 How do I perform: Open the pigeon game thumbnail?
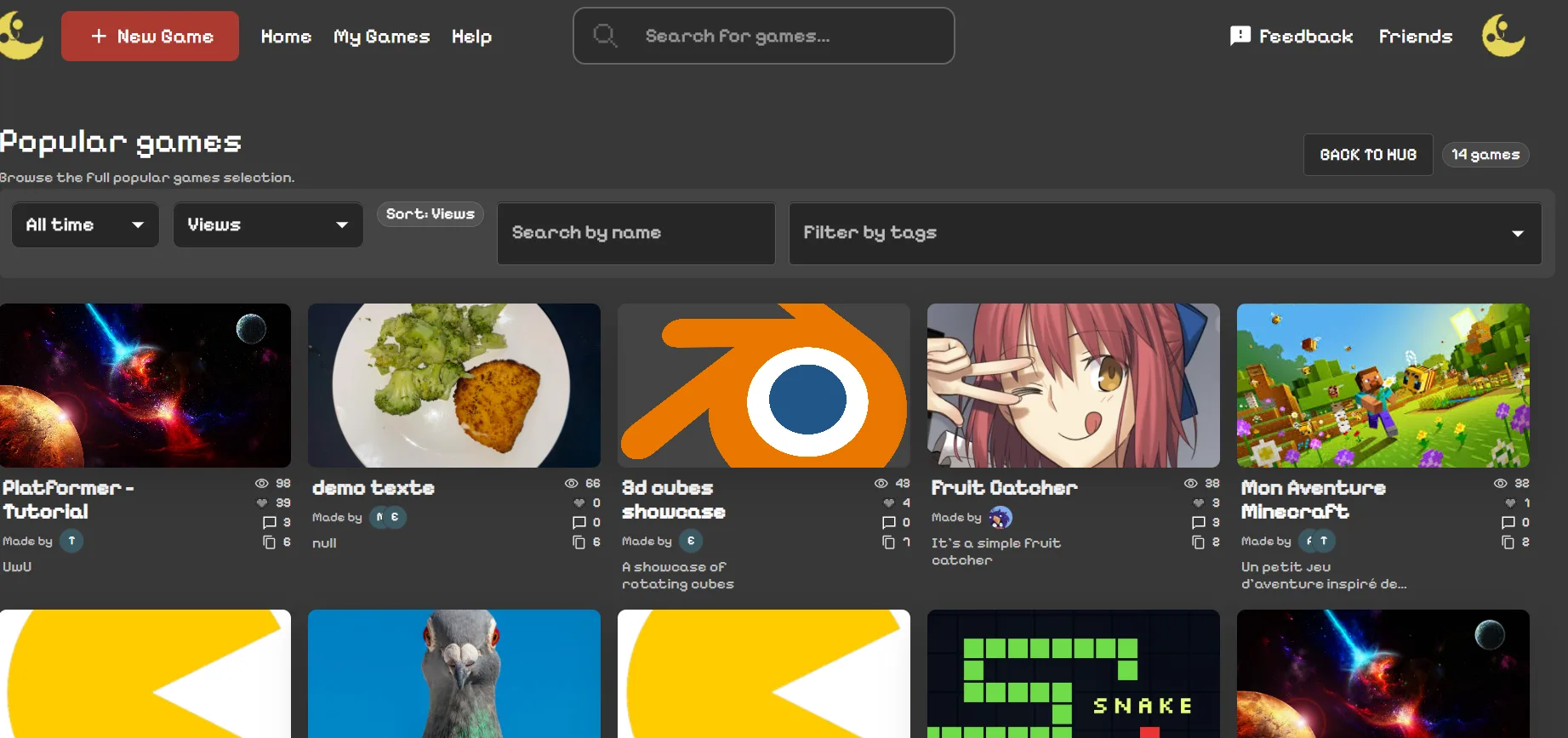click(454, 673)
